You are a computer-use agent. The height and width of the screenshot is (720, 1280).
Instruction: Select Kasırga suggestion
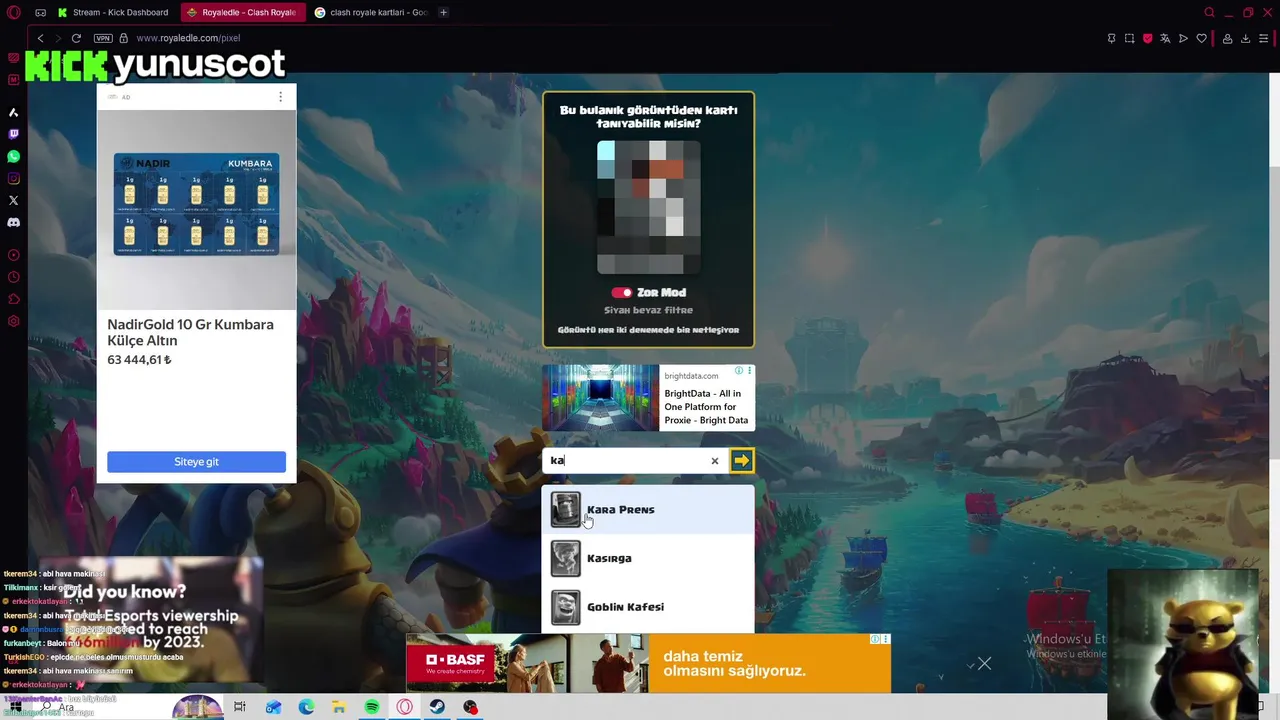648,558
